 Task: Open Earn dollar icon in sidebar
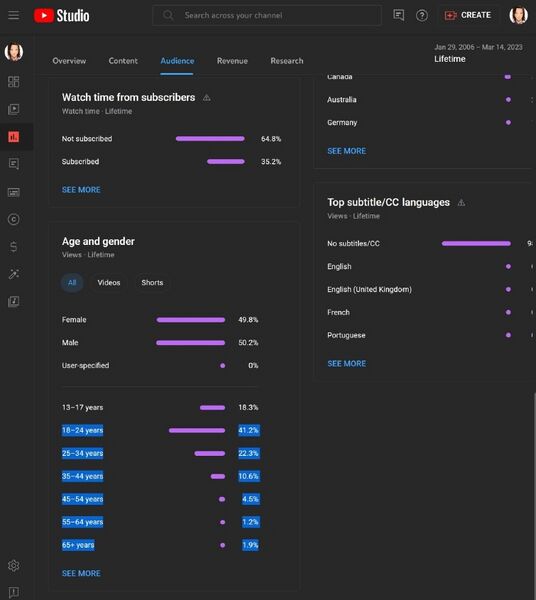pyautogui.click(x=13, y=247)
